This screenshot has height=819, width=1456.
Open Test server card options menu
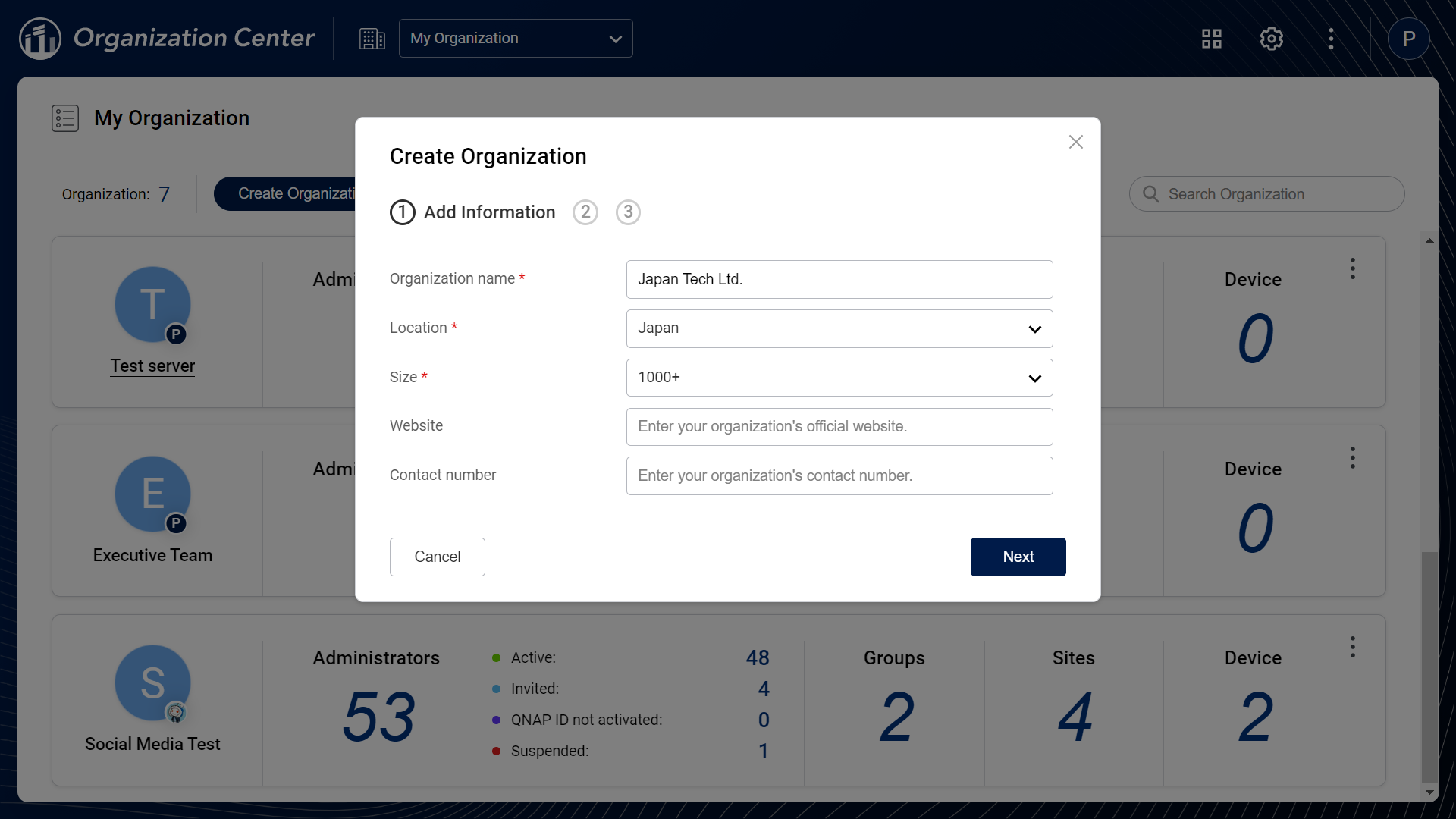click(x=1352, y=268)
